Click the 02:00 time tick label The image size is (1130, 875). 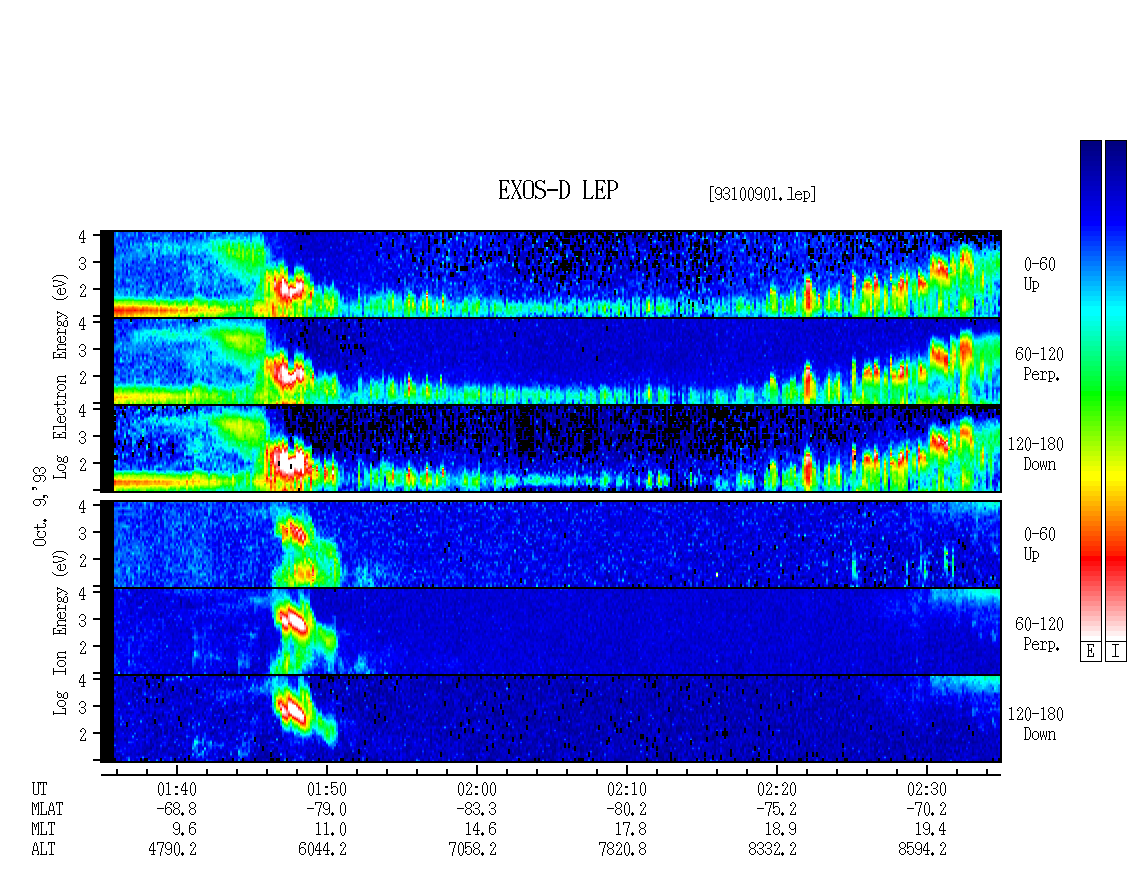click(476, 789)
